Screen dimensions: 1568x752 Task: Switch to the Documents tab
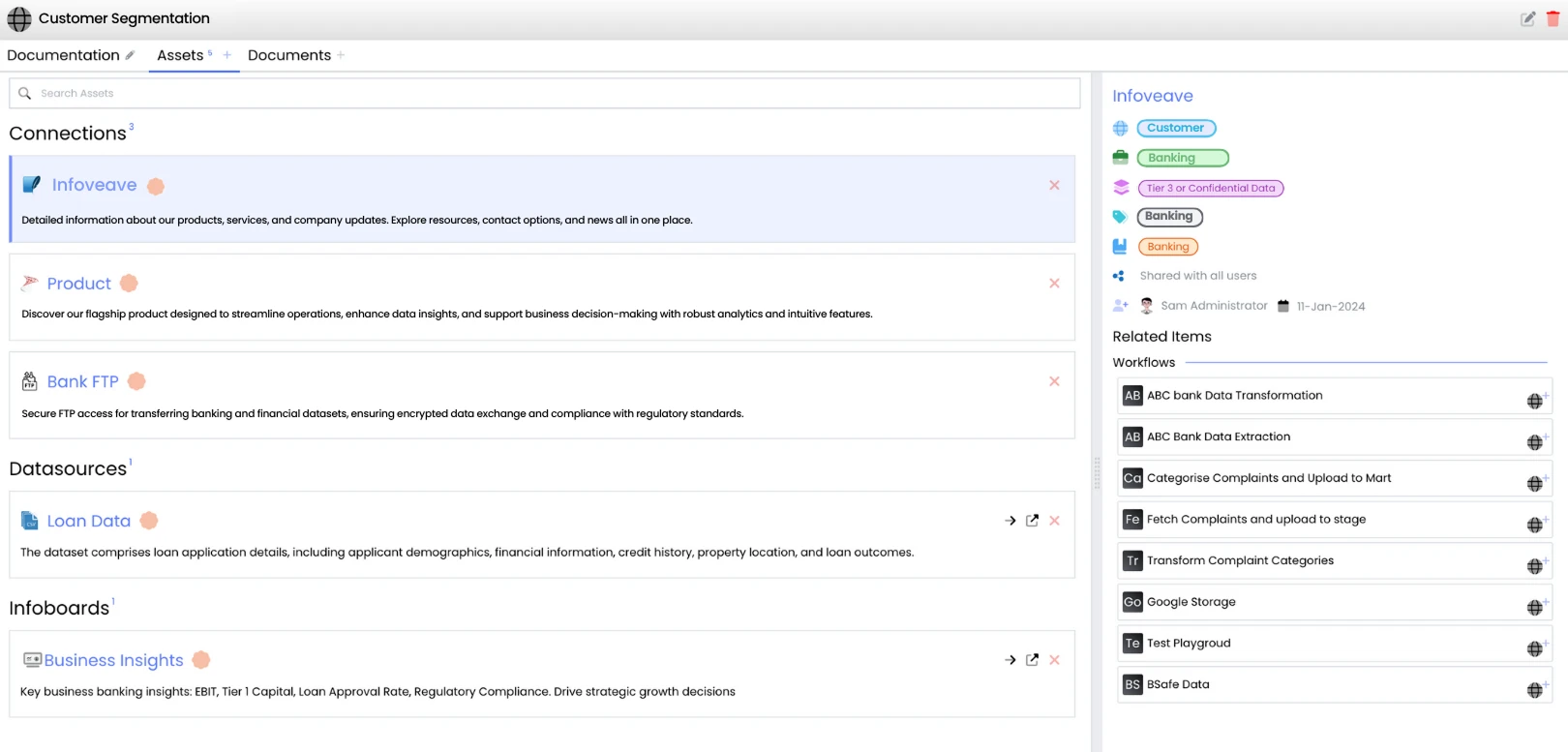288,55
